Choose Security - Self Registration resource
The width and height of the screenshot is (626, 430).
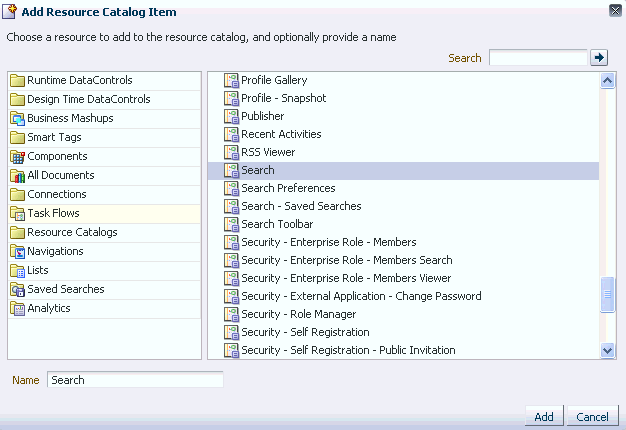403,332
